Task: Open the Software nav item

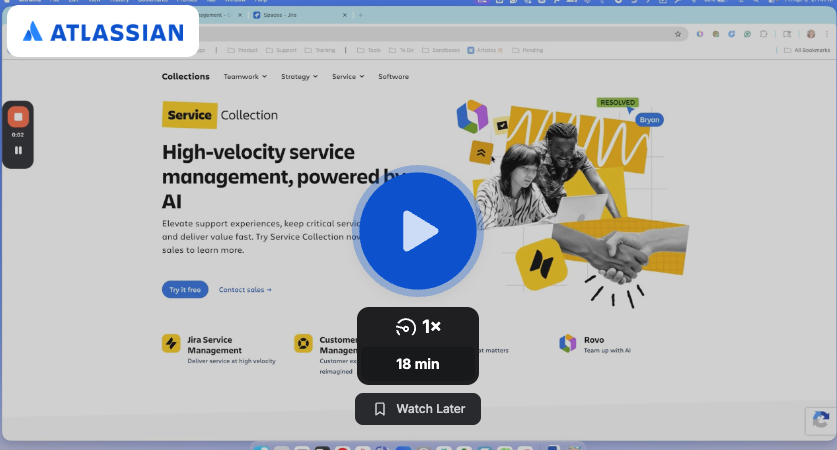Action: pyautogui.click(x=393, y=76)
